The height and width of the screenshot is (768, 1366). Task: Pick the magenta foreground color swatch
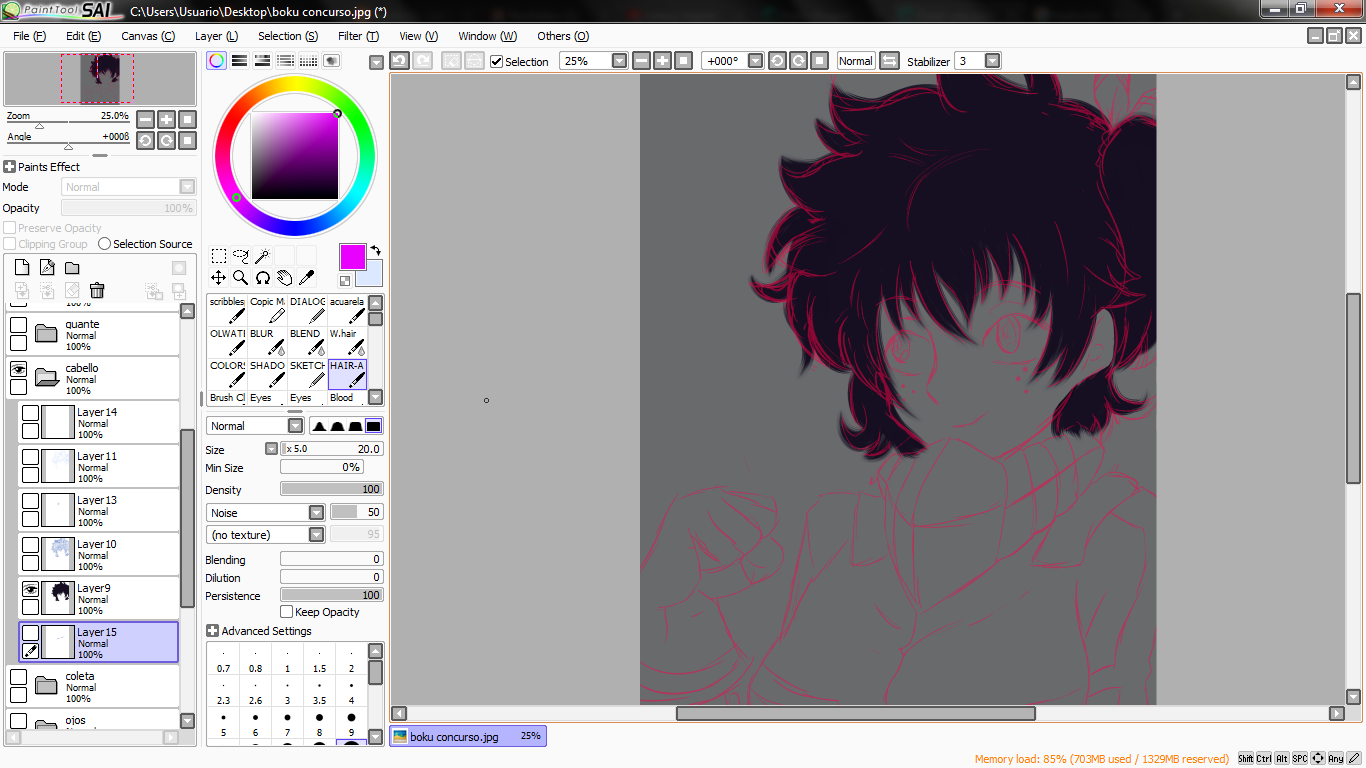coord(352,256)
